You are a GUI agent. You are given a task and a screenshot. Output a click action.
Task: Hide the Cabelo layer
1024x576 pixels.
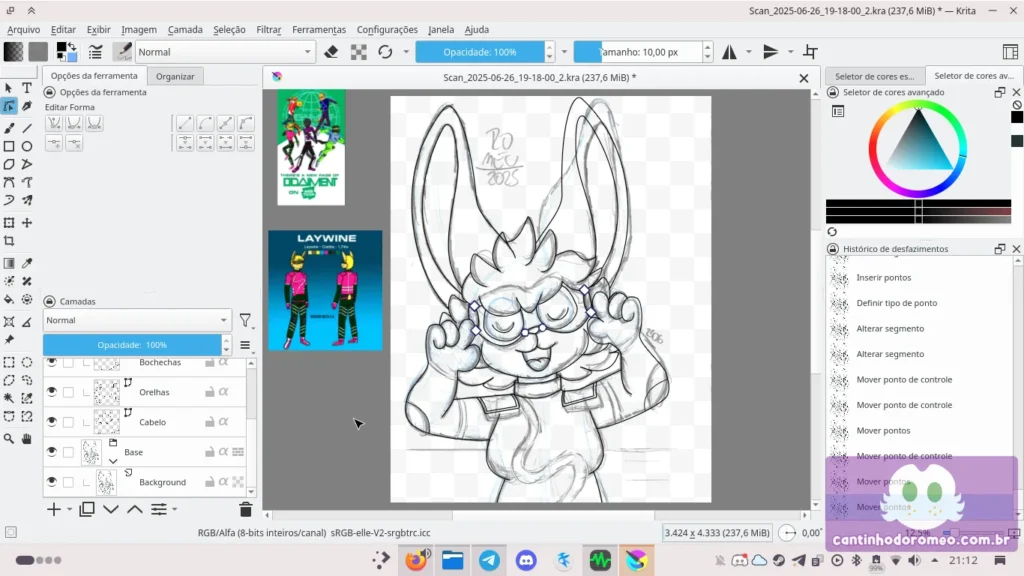(52, 422)
